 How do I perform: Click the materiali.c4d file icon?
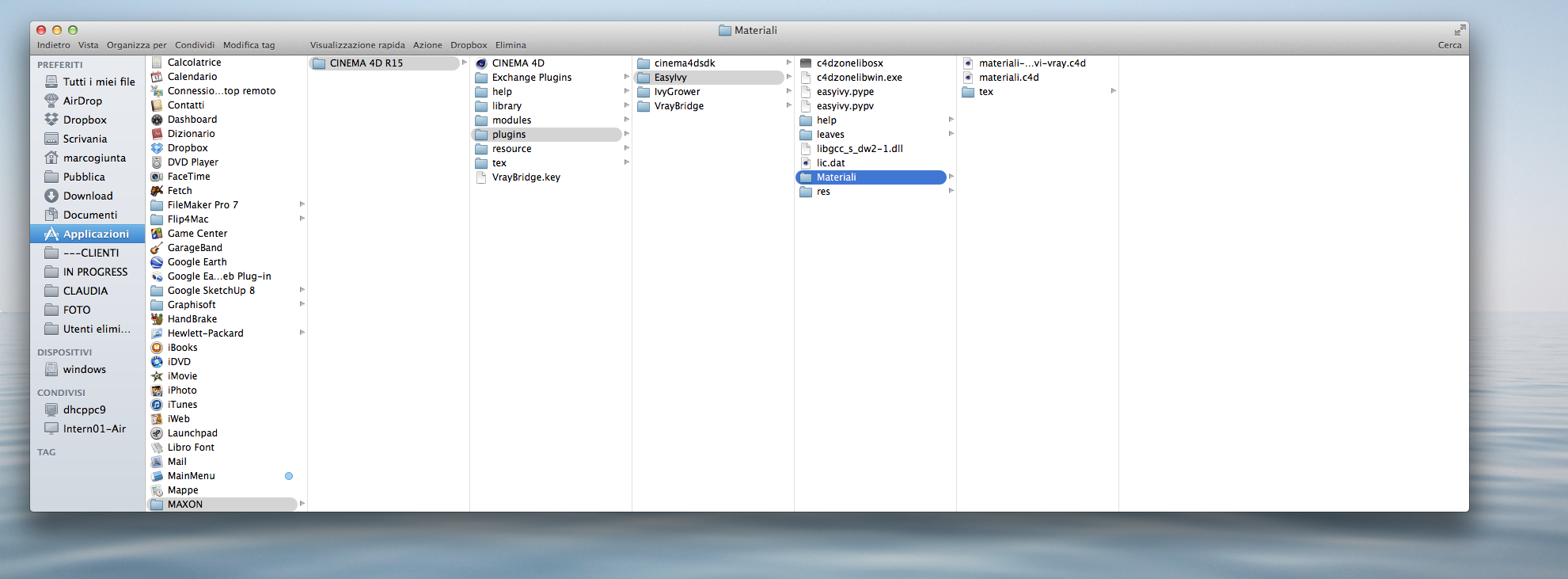point(968,78)
